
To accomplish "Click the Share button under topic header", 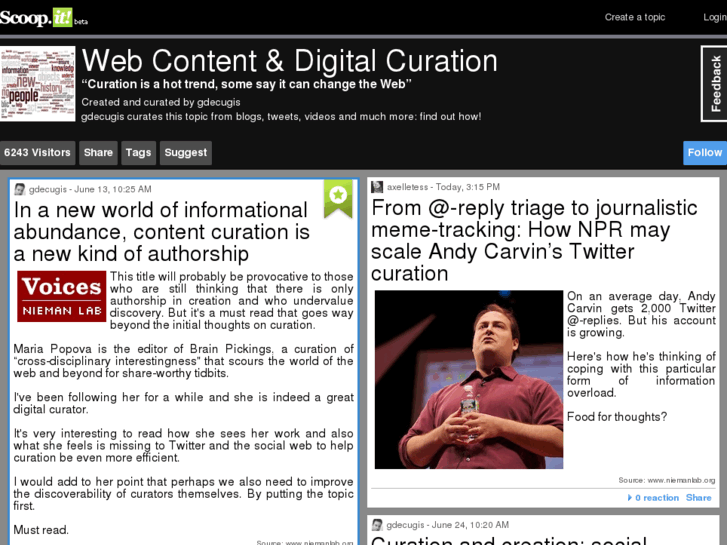I will pos(98,153).
